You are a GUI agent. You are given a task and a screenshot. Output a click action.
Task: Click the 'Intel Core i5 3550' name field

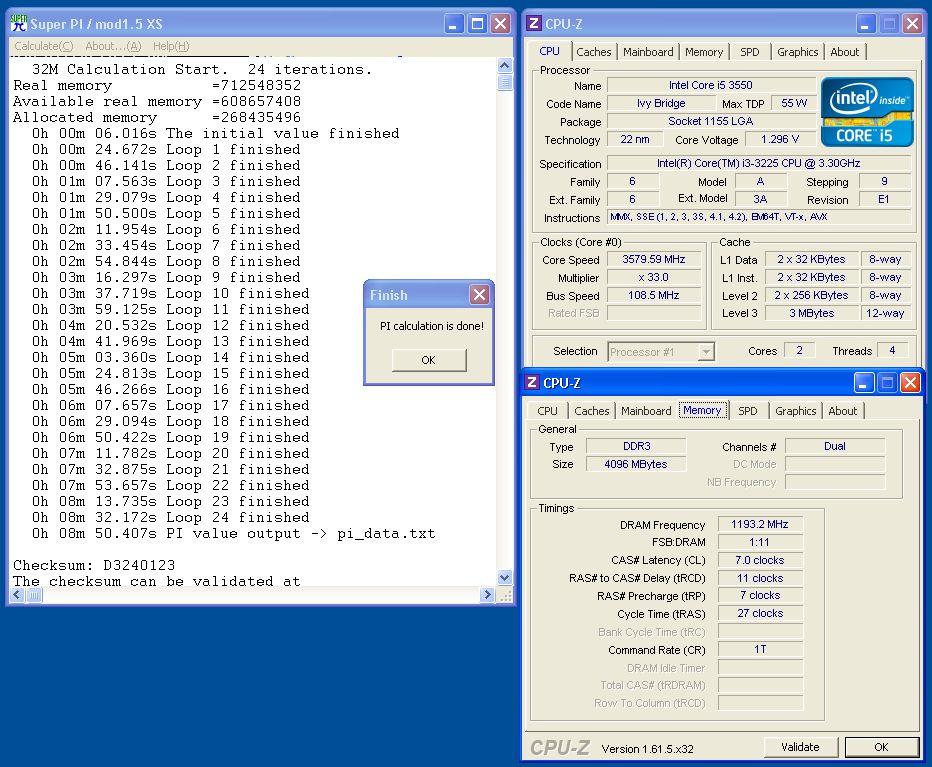(x=711, y=86)
